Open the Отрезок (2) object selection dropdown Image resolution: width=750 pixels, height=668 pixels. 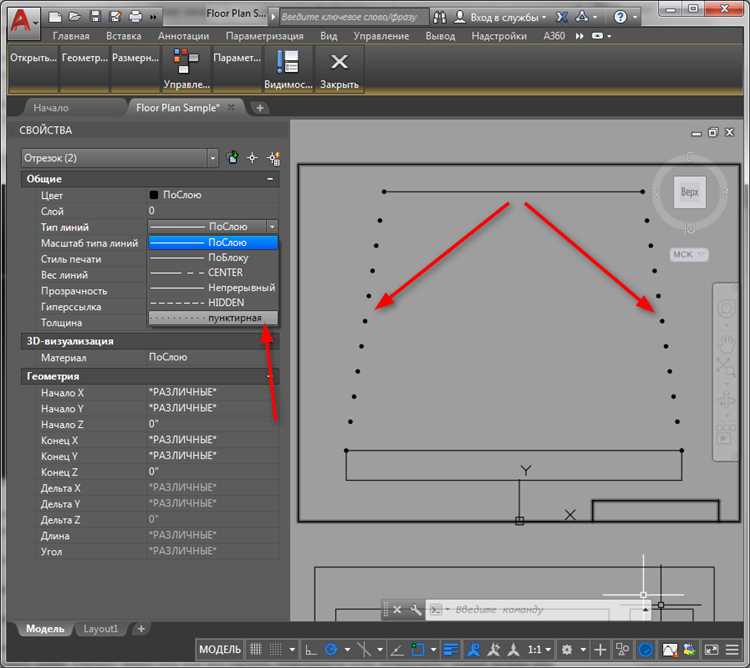coord(213,158)
